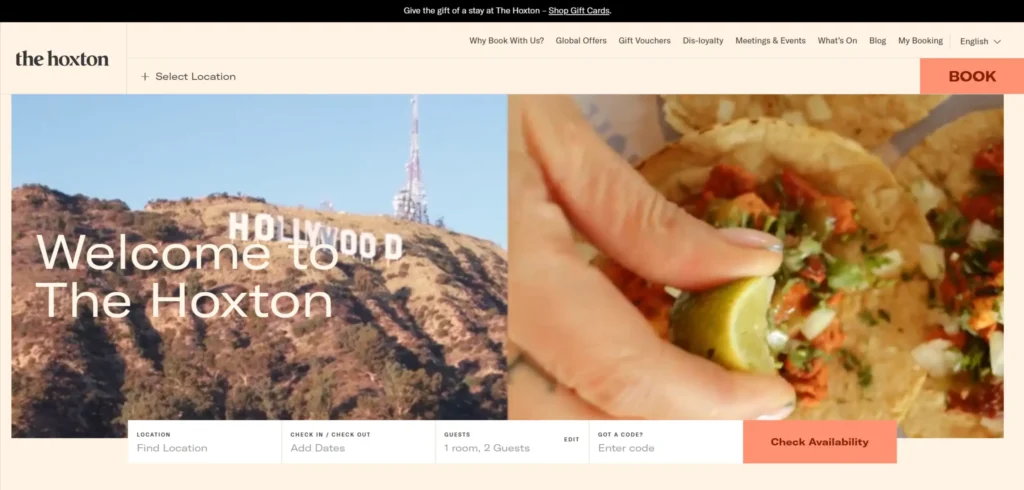Go to My Booking
This screenshot has height=490, width=1024.
[x=920, y=41]
